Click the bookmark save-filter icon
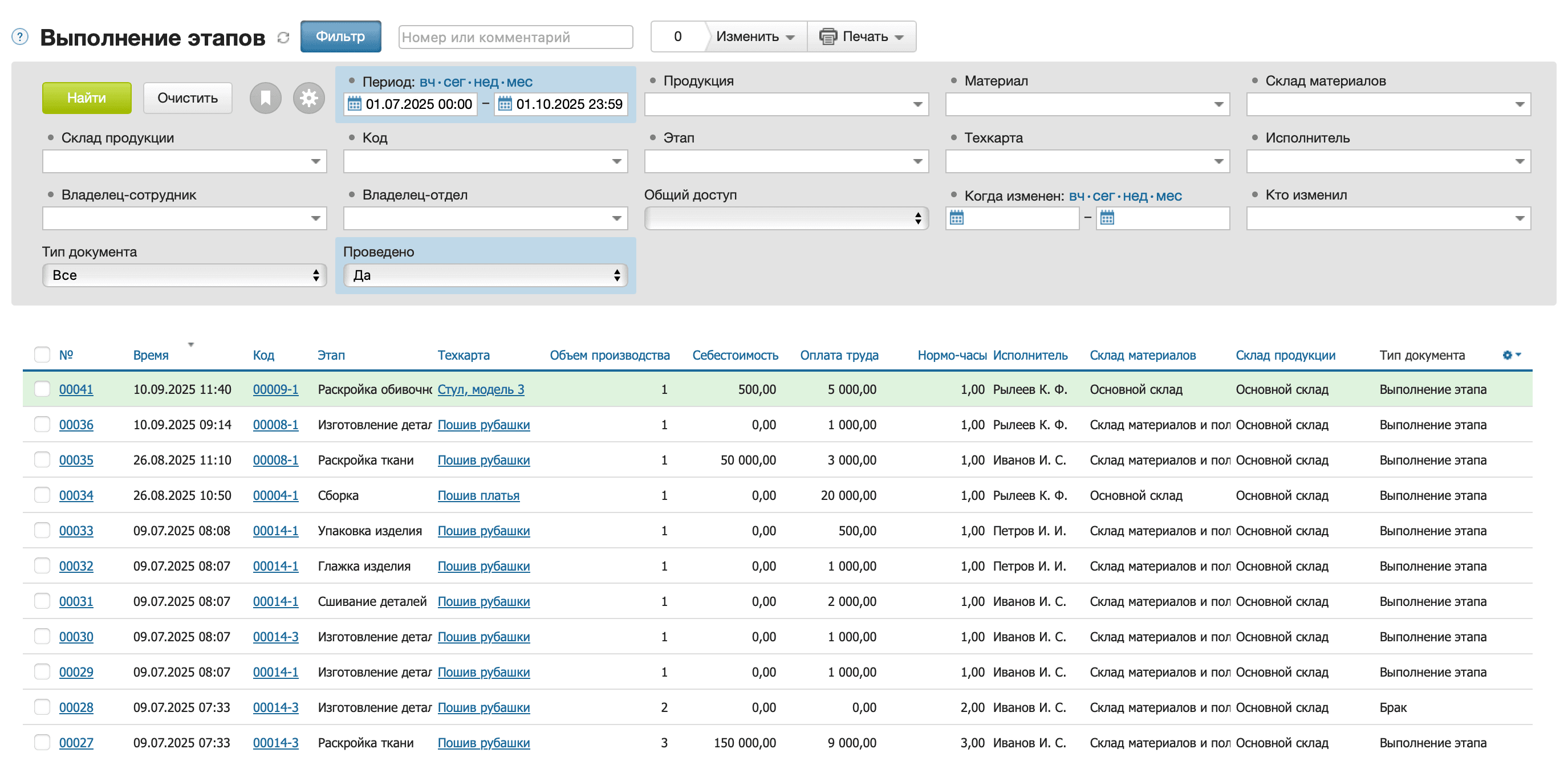The image size is (1568, 757). click(265, 98)
